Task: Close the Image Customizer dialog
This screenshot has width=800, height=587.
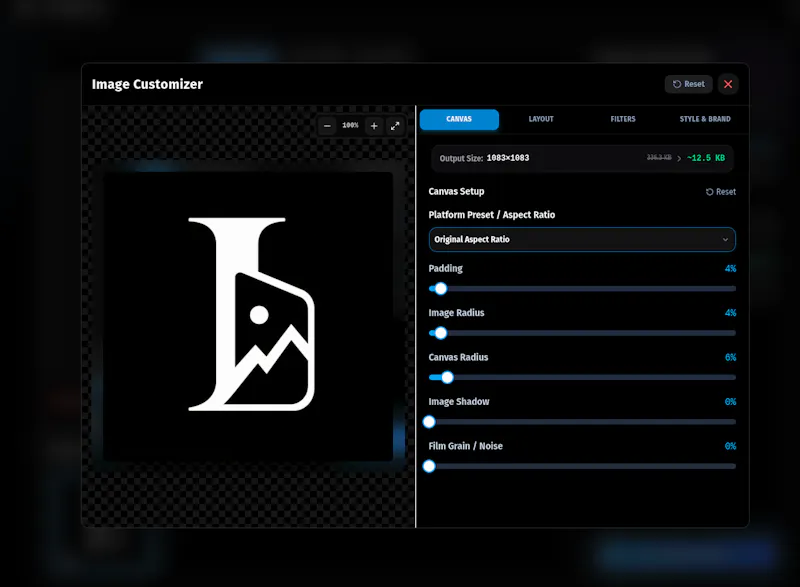Action: coord(728,84)
